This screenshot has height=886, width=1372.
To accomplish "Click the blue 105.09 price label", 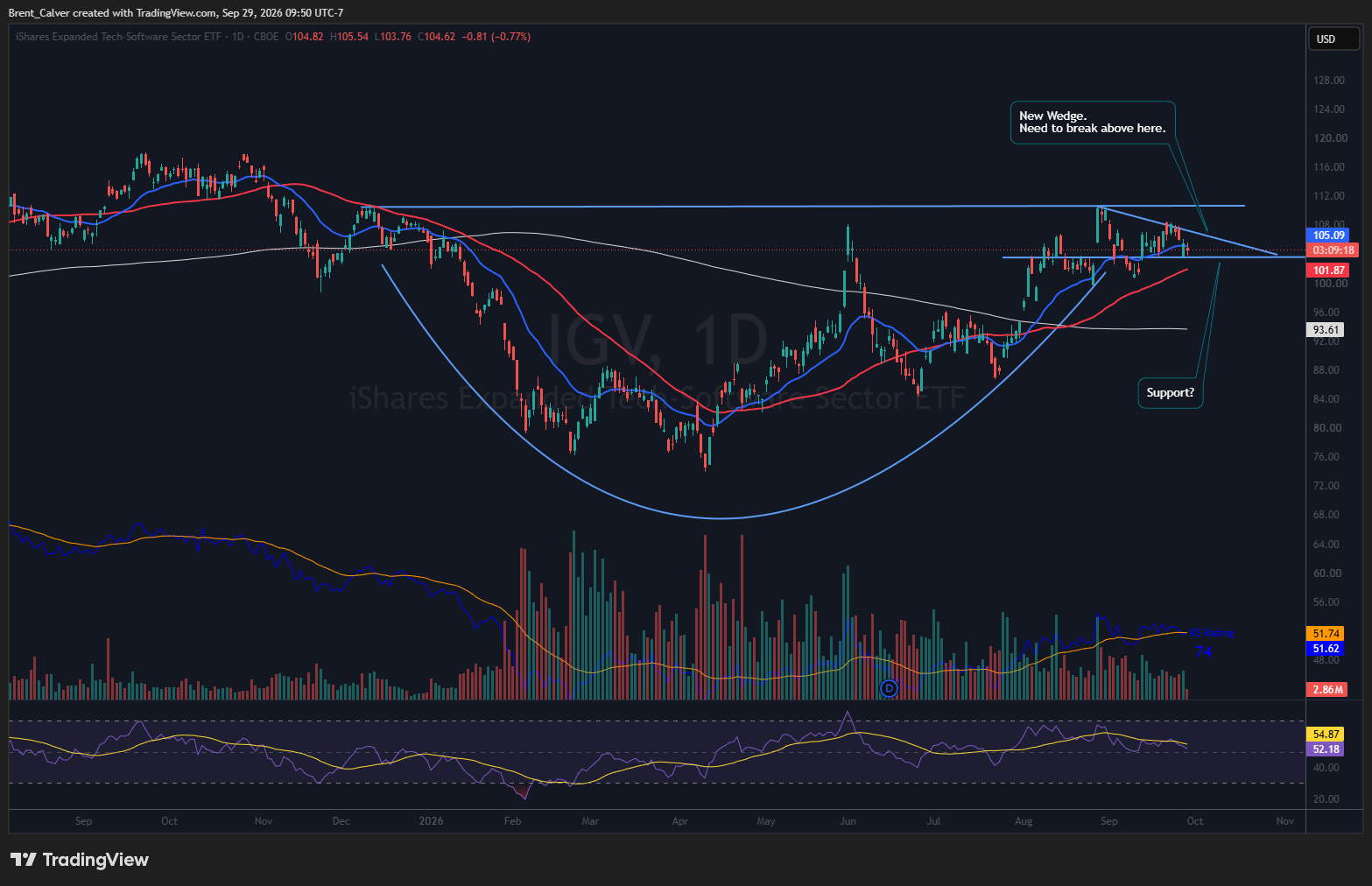I will click(1329, 236).
